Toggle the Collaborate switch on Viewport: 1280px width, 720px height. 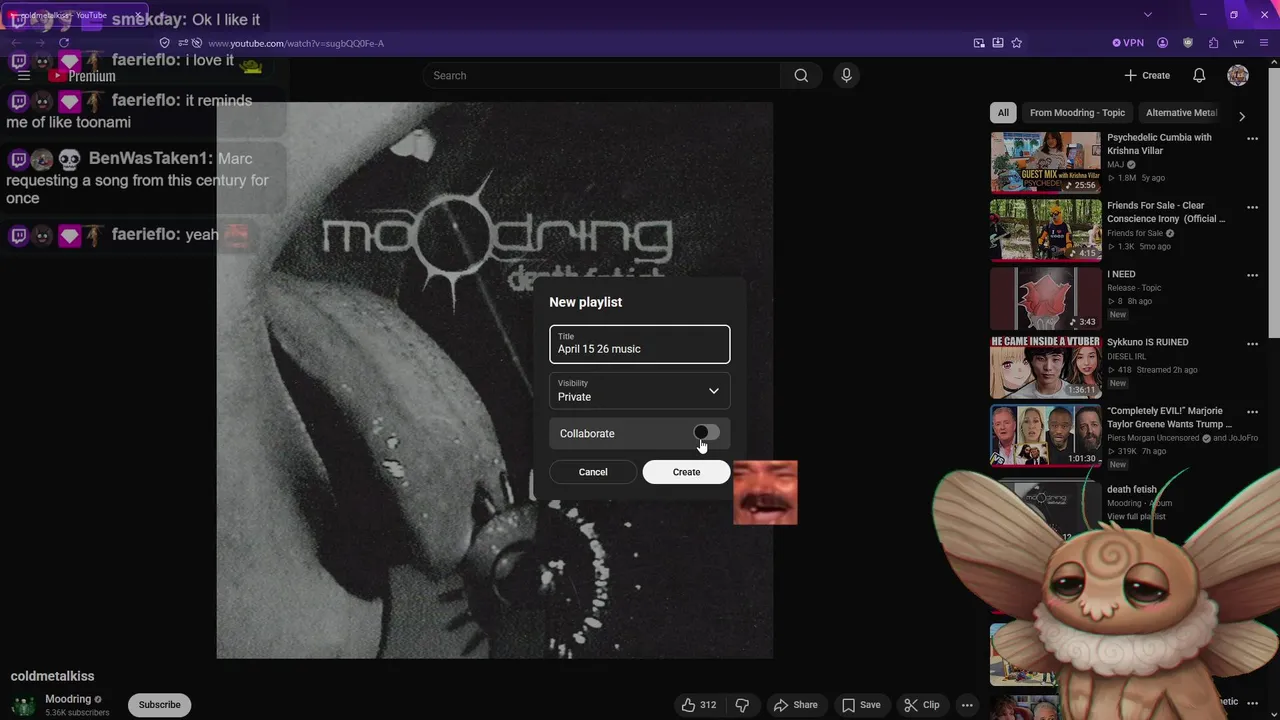[x=706, y=433]
